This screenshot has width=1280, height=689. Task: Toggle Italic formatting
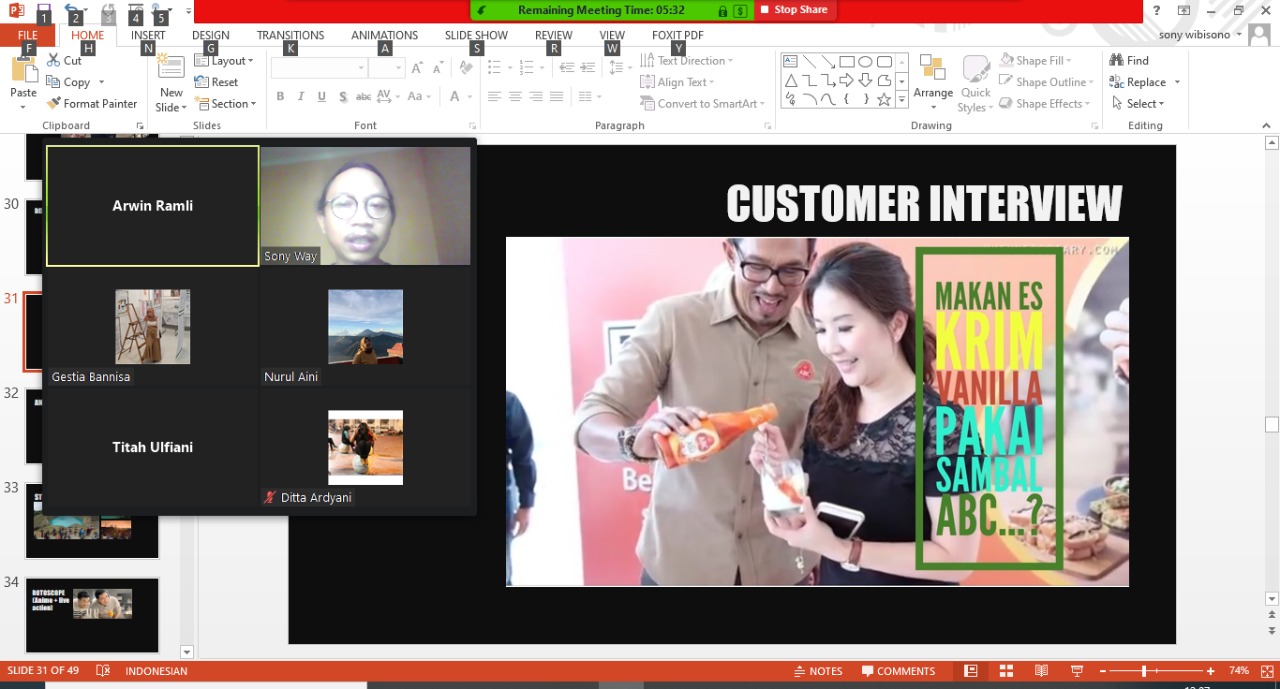point(301,97)
